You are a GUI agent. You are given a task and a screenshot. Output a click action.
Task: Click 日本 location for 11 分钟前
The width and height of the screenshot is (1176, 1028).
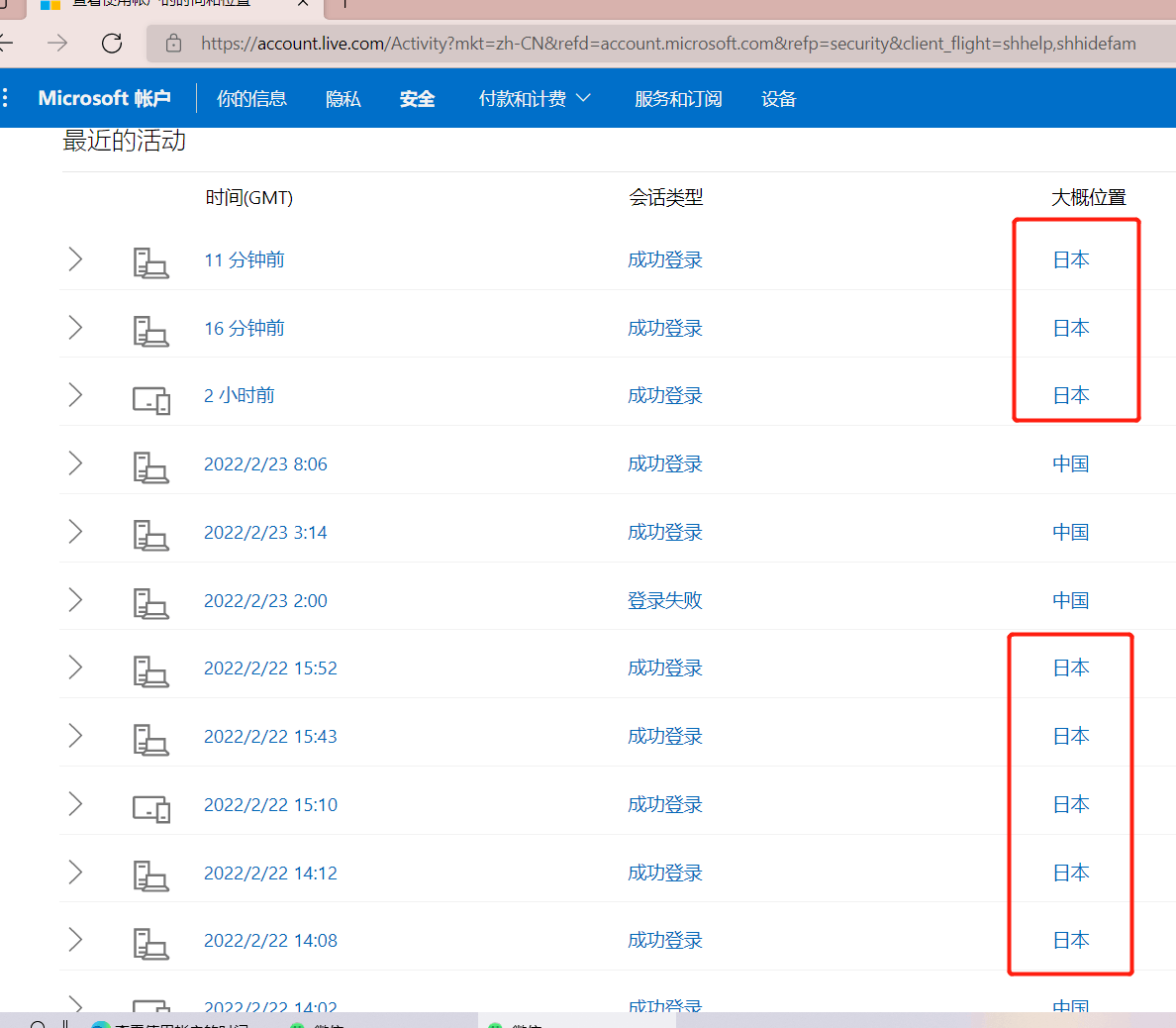(1070, 259)
